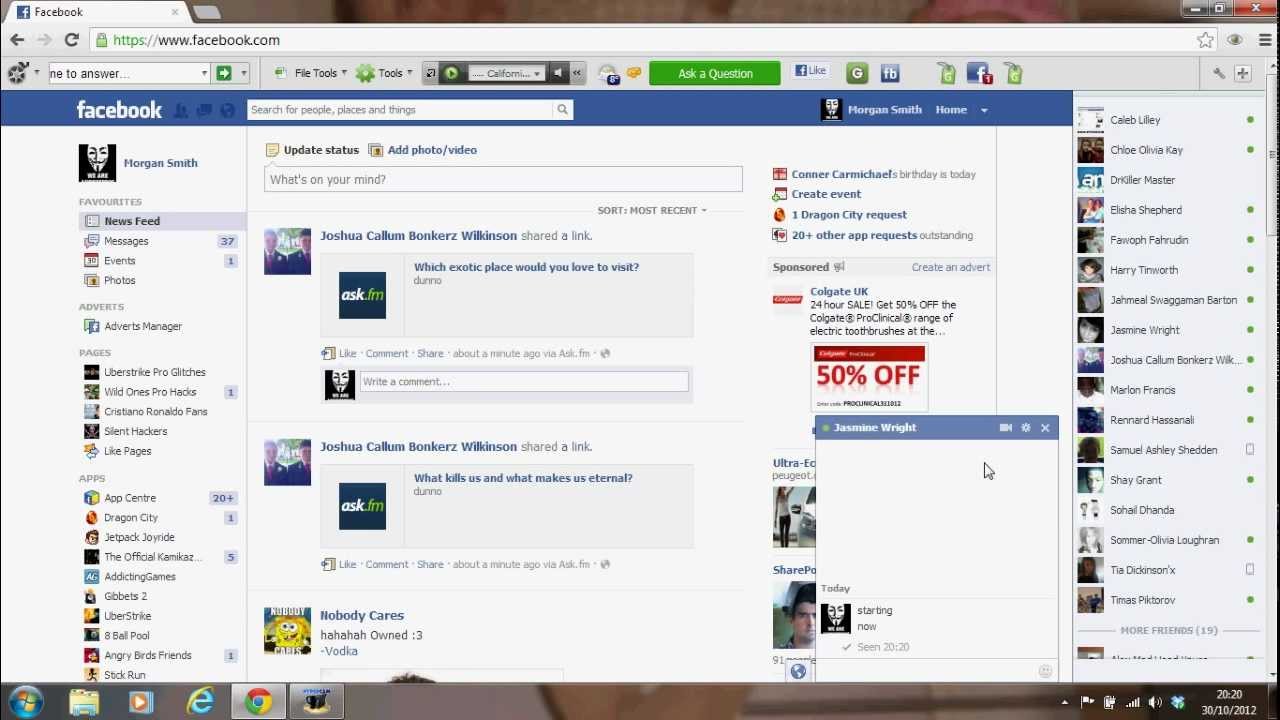Focus the Search for people, places field
This screenshot has width=1280, height=720.
pos(400,110)
